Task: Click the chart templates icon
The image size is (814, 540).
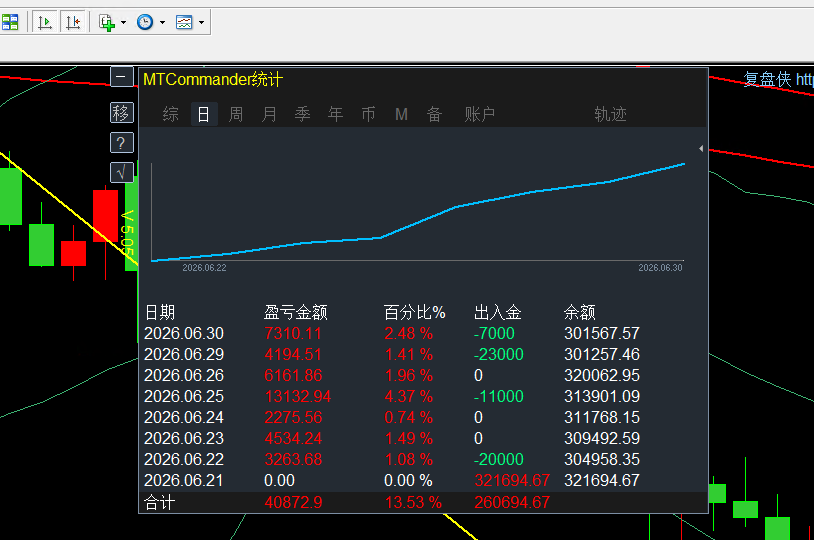Action: click(184, 22)
